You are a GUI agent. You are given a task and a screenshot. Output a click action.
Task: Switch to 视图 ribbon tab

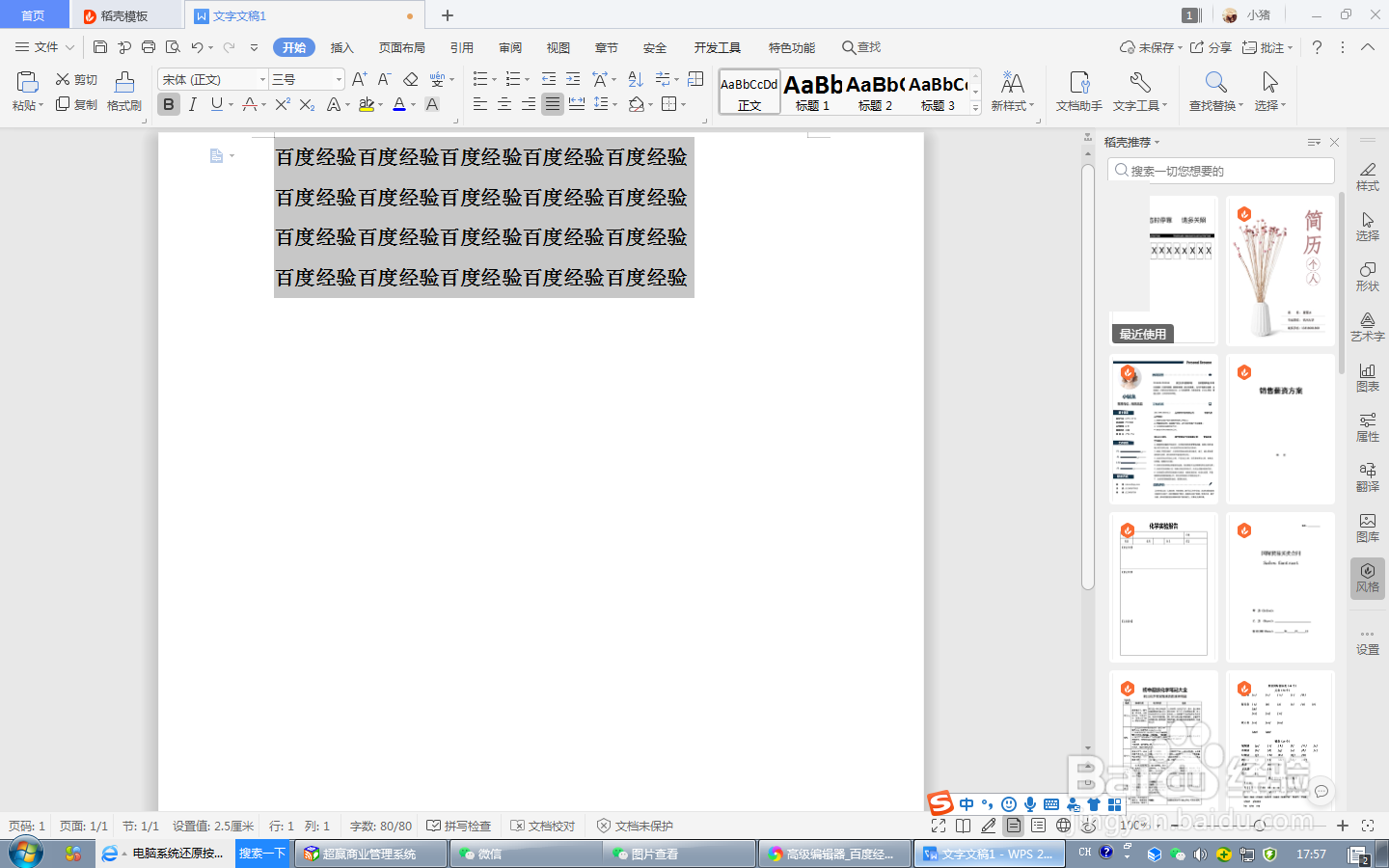[558, 47]
